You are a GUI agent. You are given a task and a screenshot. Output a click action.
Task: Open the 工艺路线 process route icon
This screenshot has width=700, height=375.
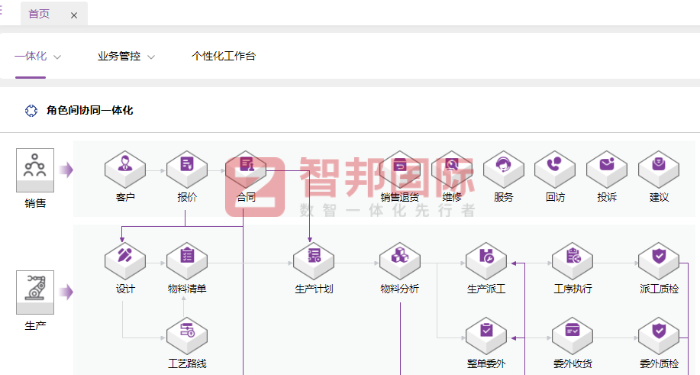pos(187,336)
